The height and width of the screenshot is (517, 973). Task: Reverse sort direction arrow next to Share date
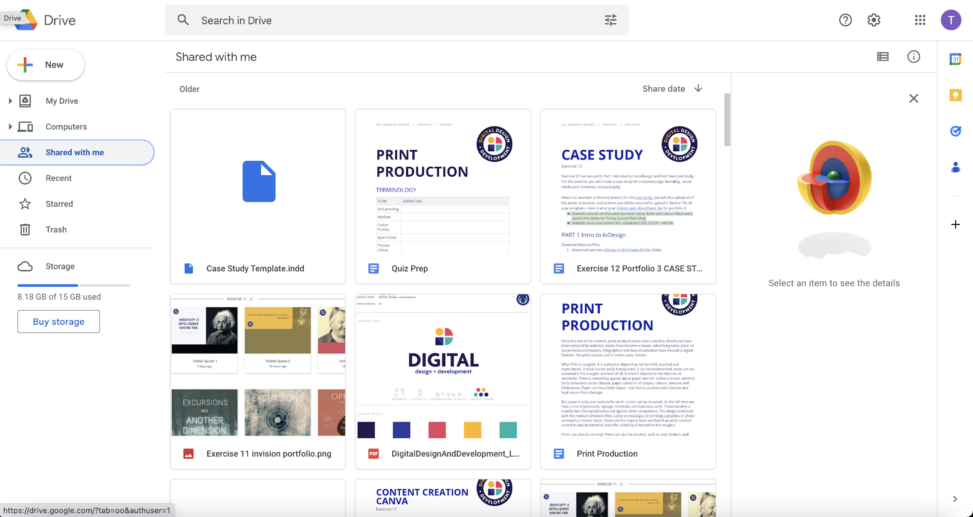(x=698, y=88)
